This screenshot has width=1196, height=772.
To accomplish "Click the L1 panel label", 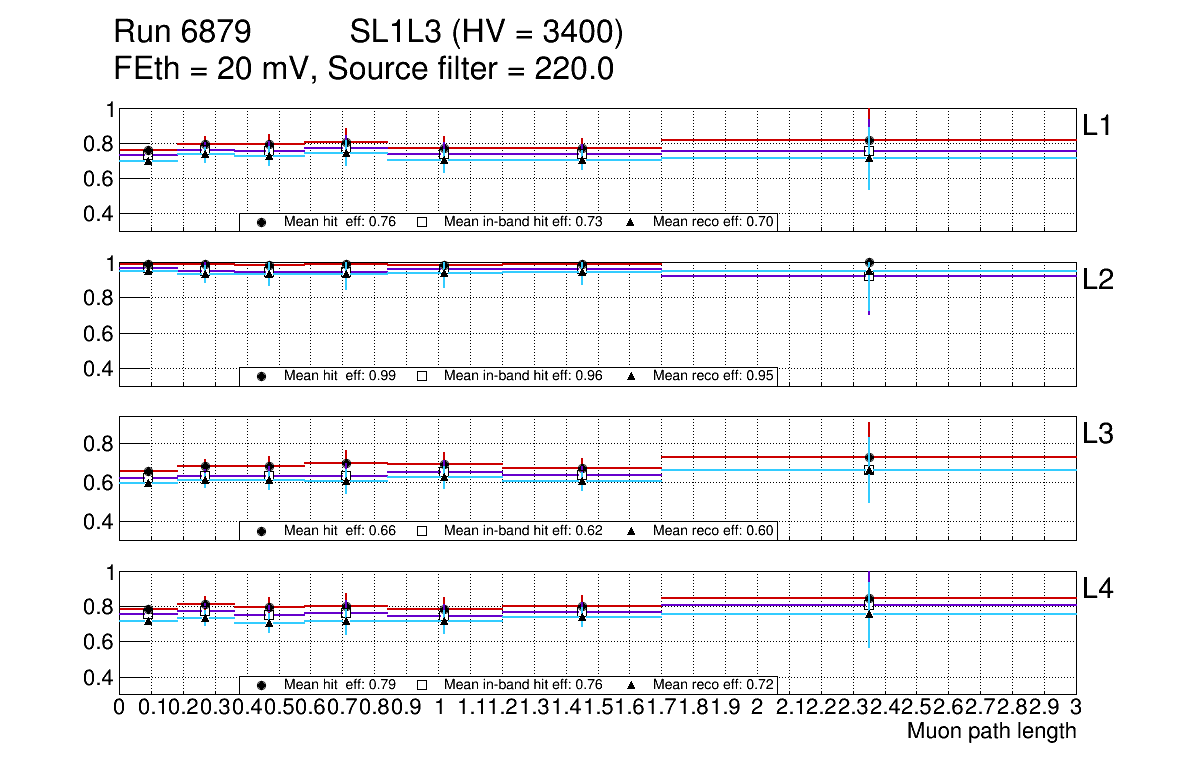I will (1098, 125).
